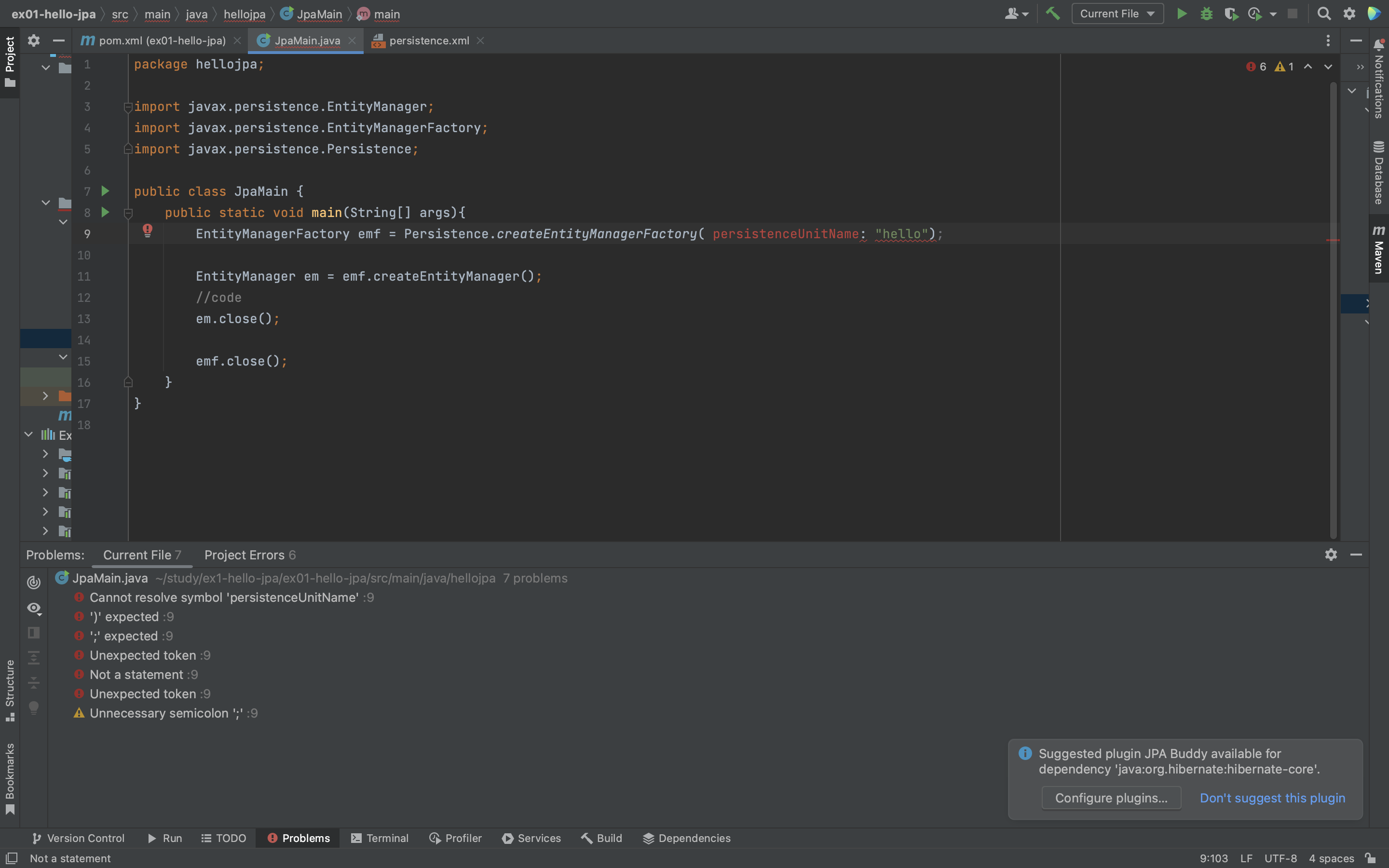Open Terminal tool window tab
The height and width of the screenshot is (868, 1389).
pyautogui.click(x=380, y=838)
